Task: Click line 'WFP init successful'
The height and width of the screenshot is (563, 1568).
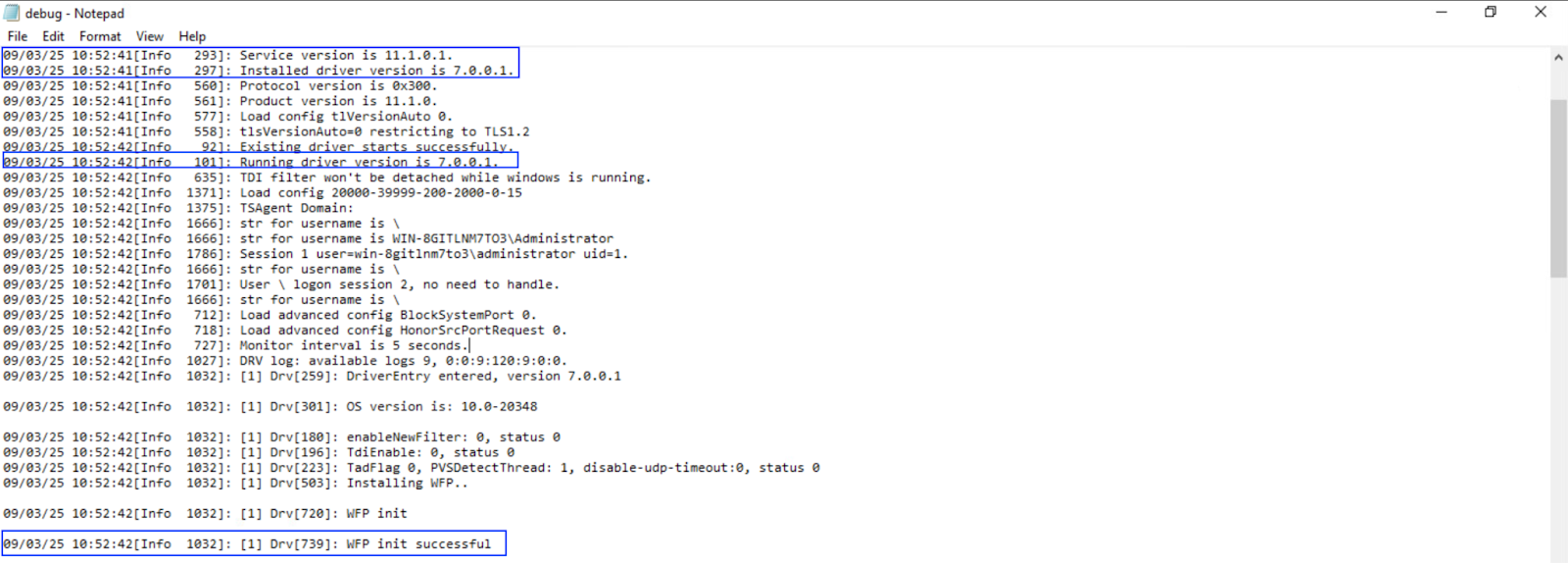Action: click(x=247, y=543)
